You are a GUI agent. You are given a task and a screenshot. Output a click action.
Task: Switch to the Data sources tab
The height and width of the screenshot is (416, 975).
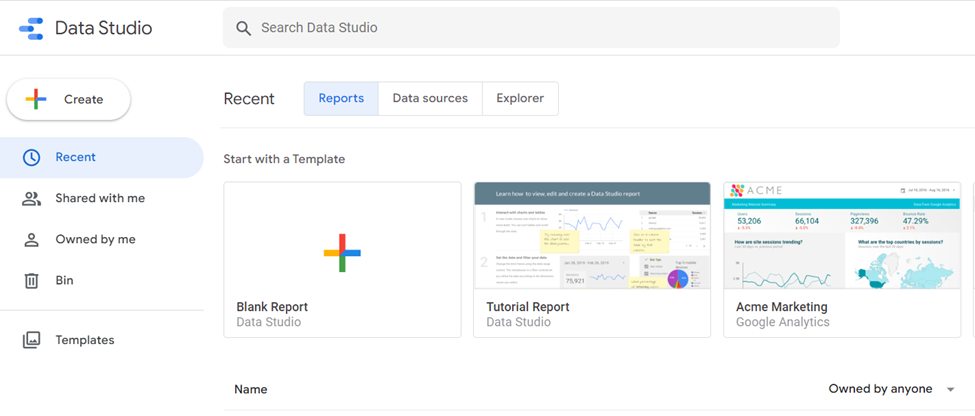(430, 98)
